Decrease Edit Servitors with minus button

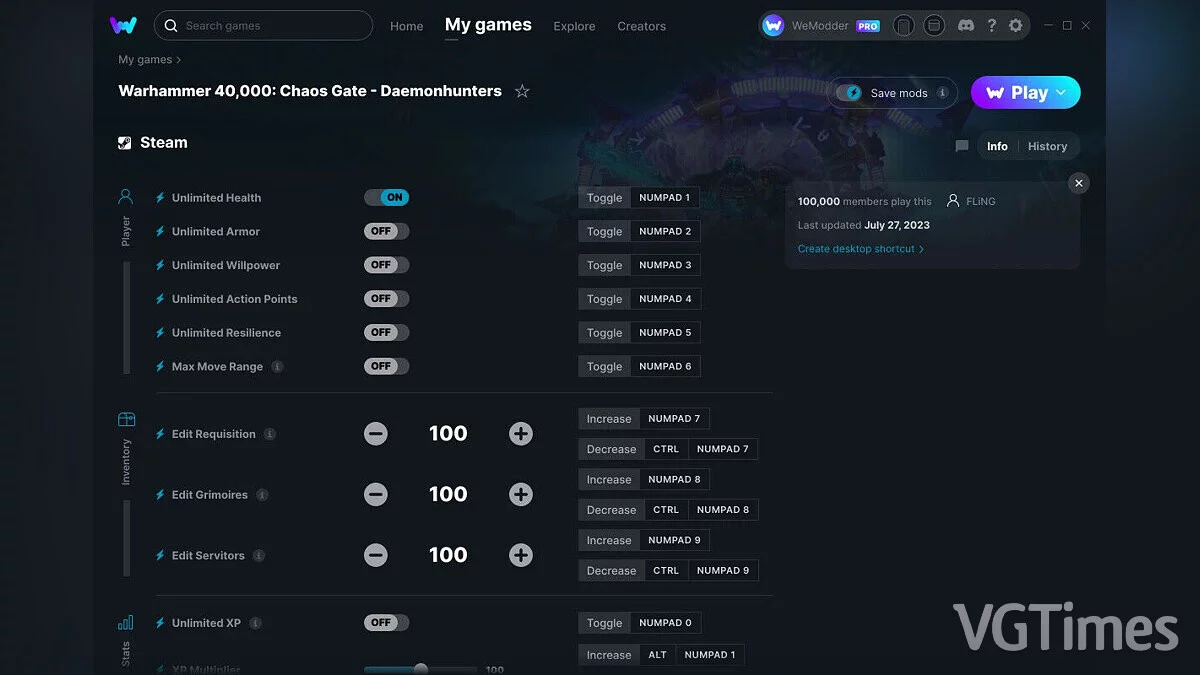pos(376,555)
